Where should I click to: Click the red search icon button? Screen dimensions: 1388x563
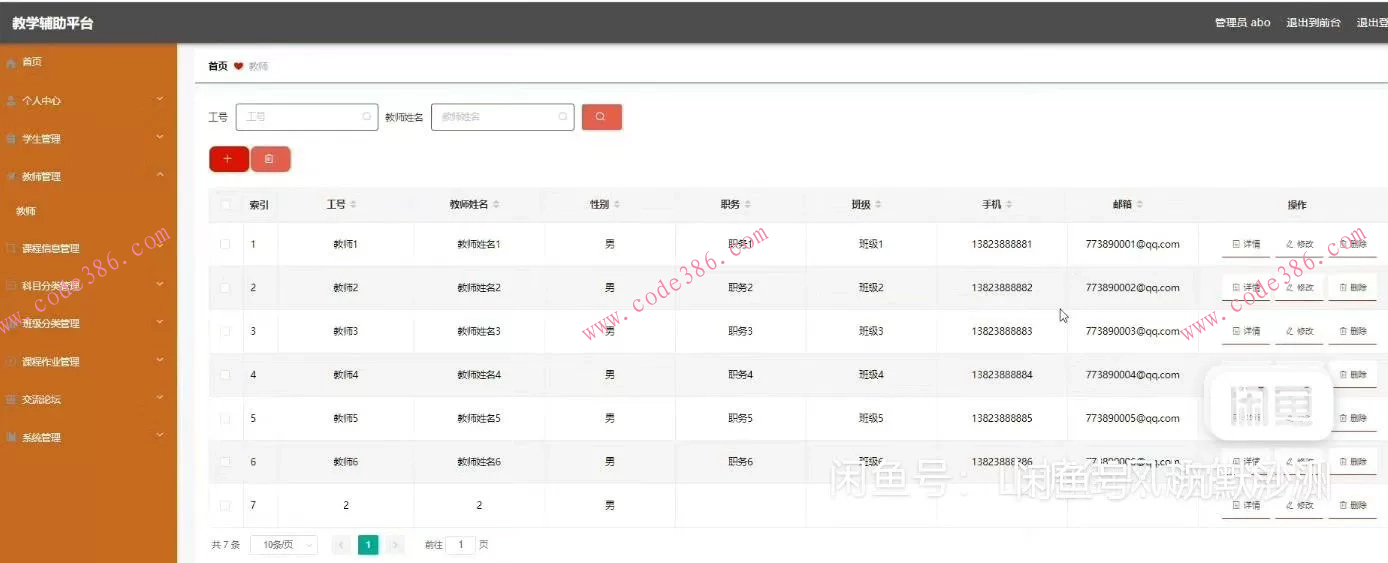[601, 117]
